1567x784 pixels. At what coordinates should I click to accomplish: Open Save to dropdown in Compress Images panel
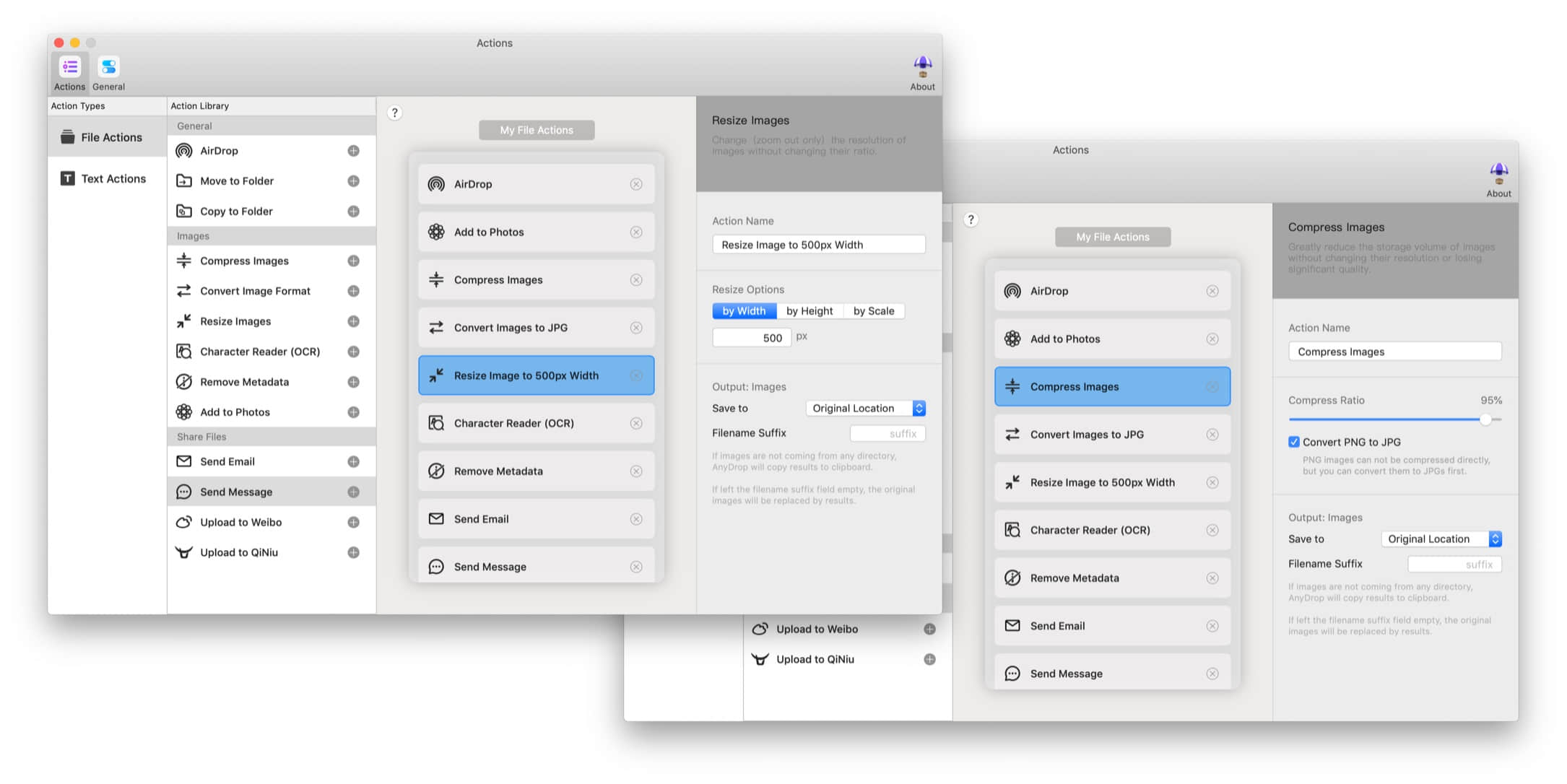1441,539
